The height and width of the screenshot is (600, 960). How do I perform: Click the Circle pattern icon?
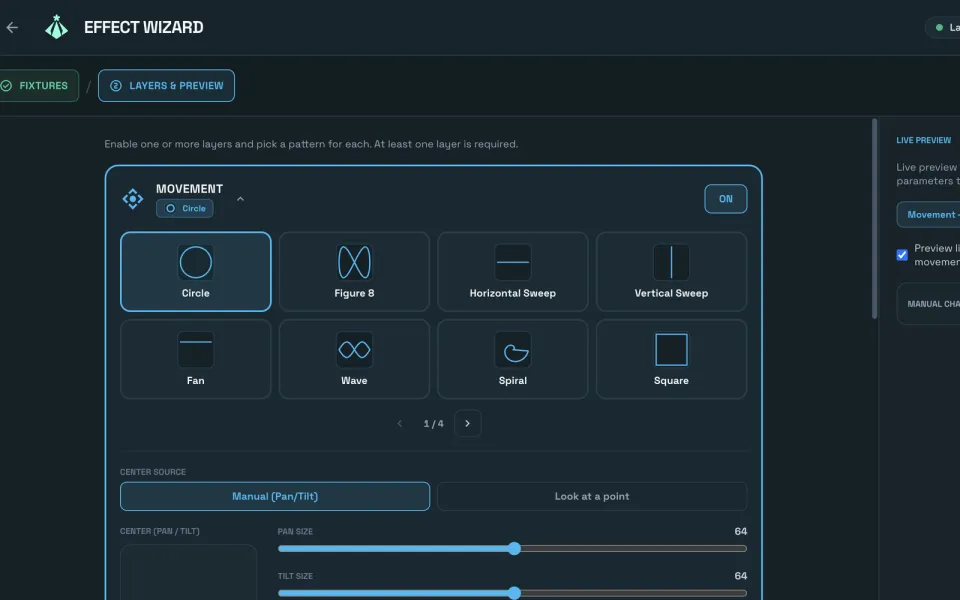click(195, 263)
